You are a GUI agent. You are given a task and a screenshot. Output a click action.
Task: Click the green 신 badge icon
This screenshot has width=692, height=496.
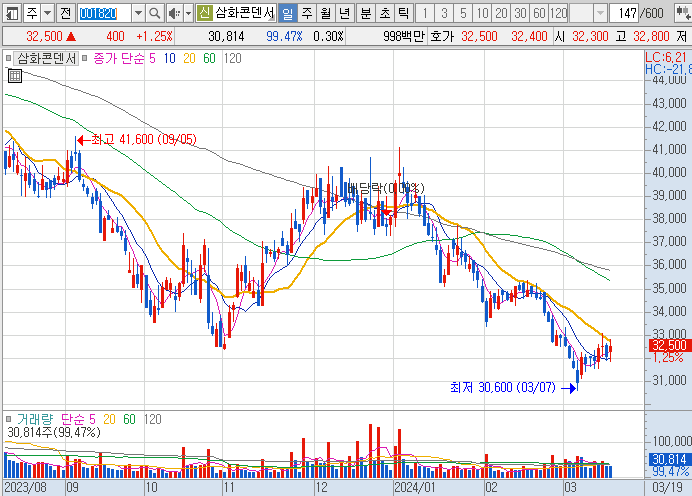pos(204,13)
